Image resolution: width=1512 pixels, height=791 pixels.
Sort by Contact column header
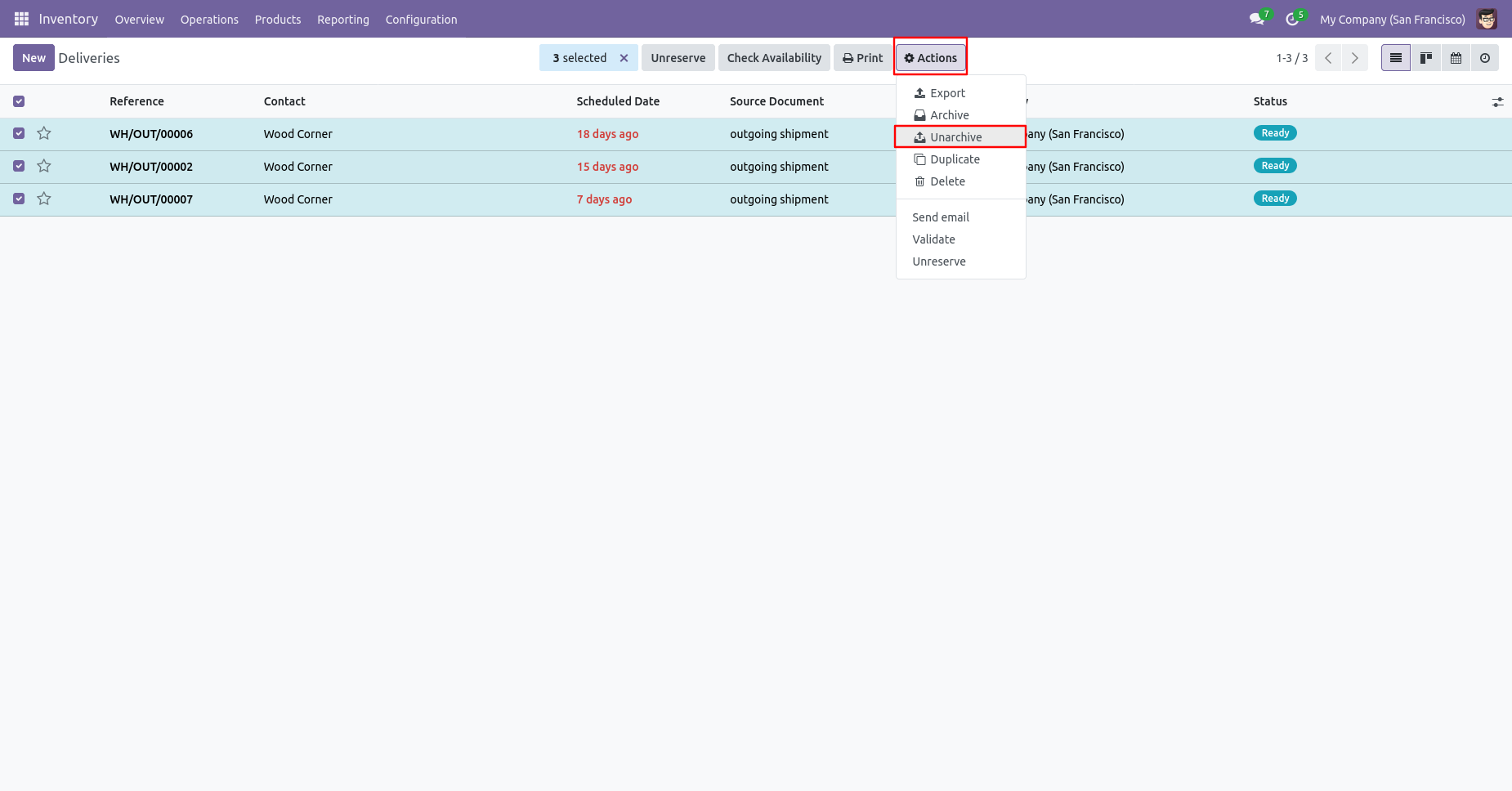point(284,101)
